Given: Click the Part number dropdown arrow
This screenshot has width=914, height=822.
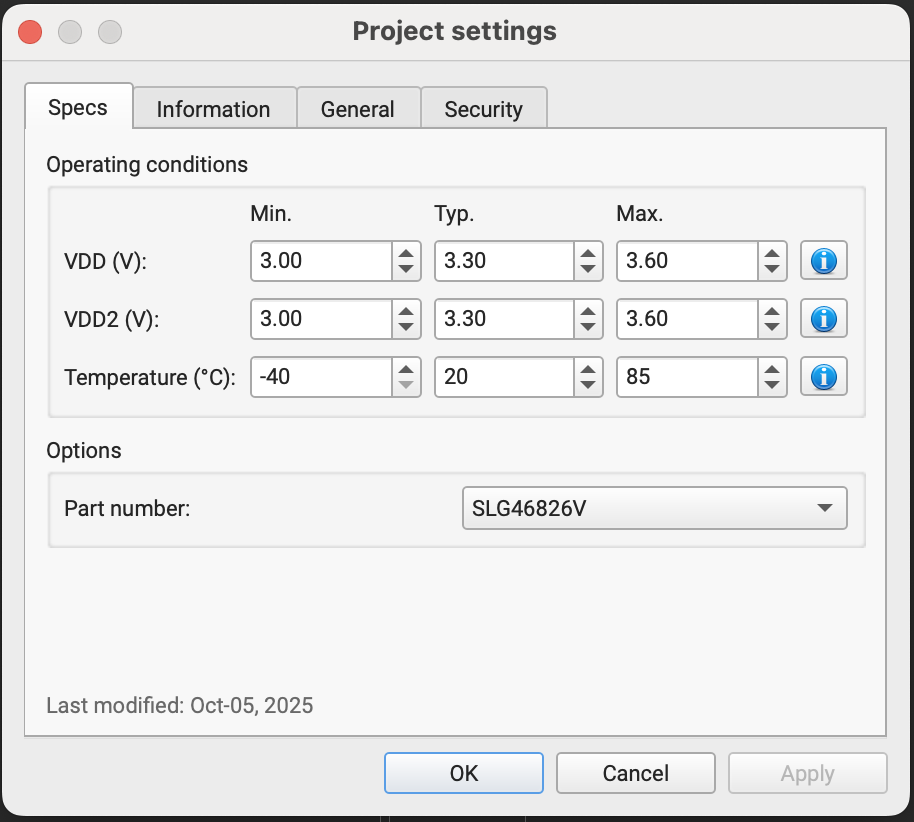Looking at the screenshot, I should point(823,508).
